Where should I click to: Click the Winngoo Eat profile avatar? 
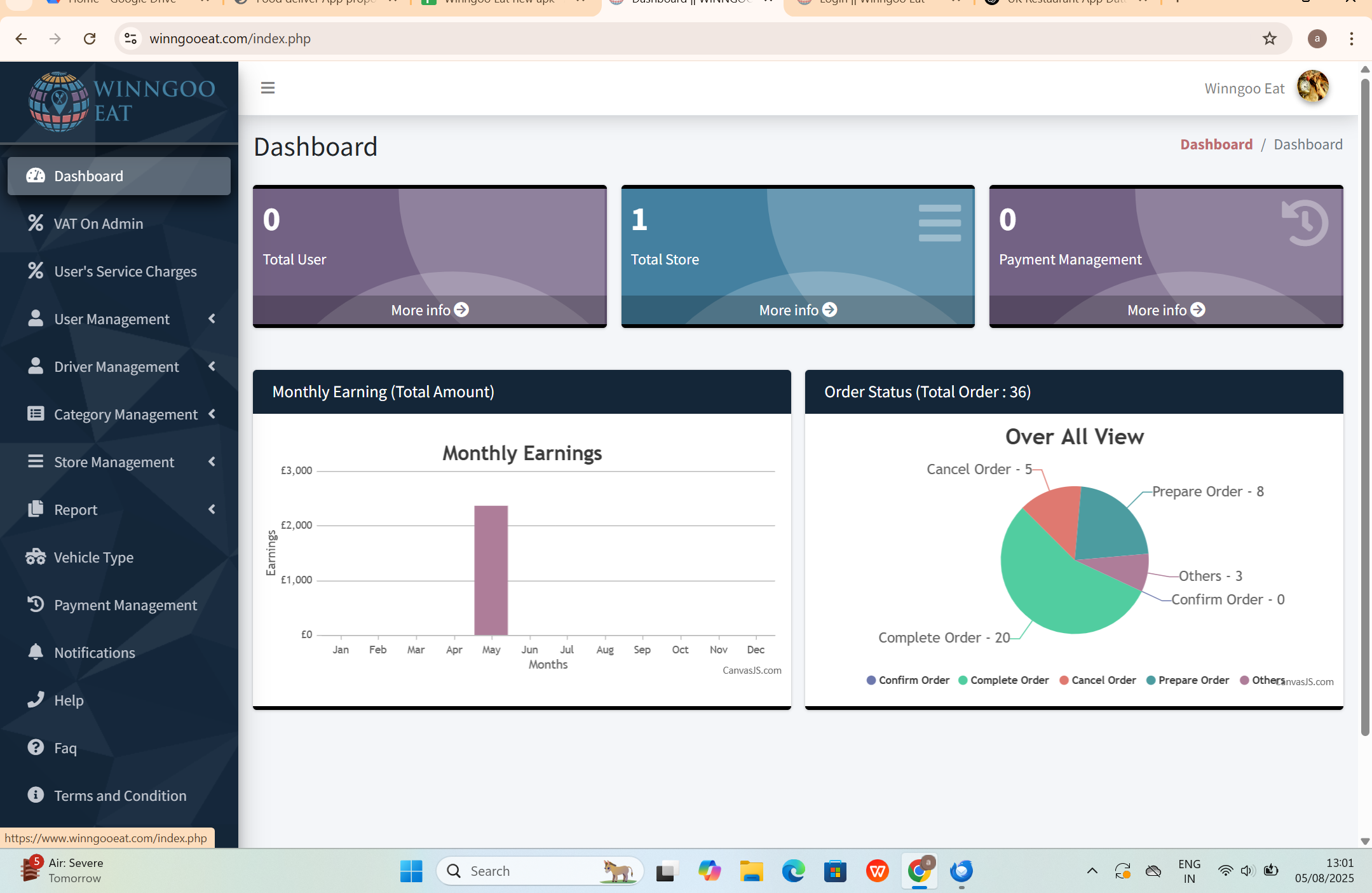tap(1312, 87)
